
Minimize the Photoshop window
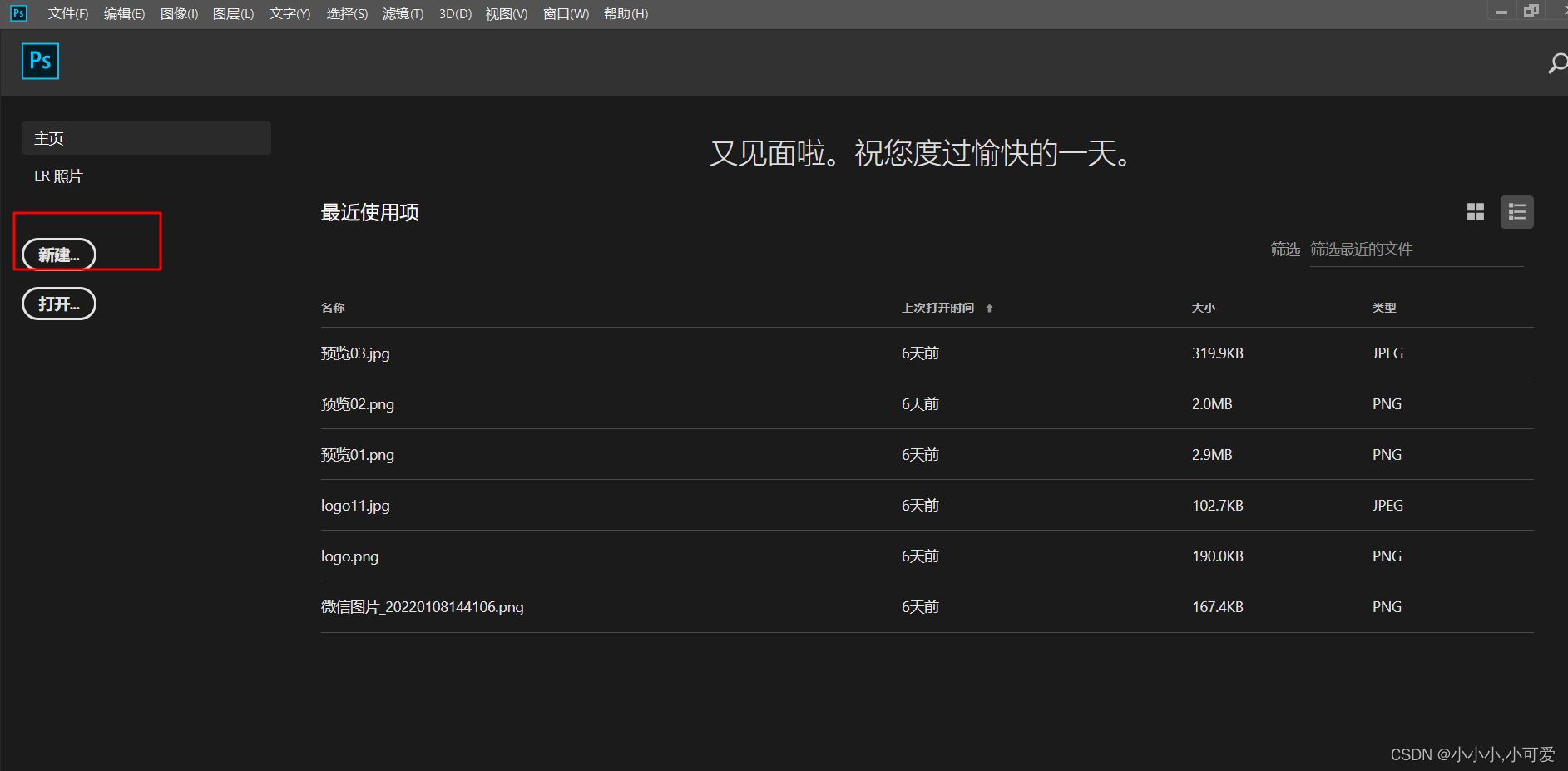(x=1501, y=12)
